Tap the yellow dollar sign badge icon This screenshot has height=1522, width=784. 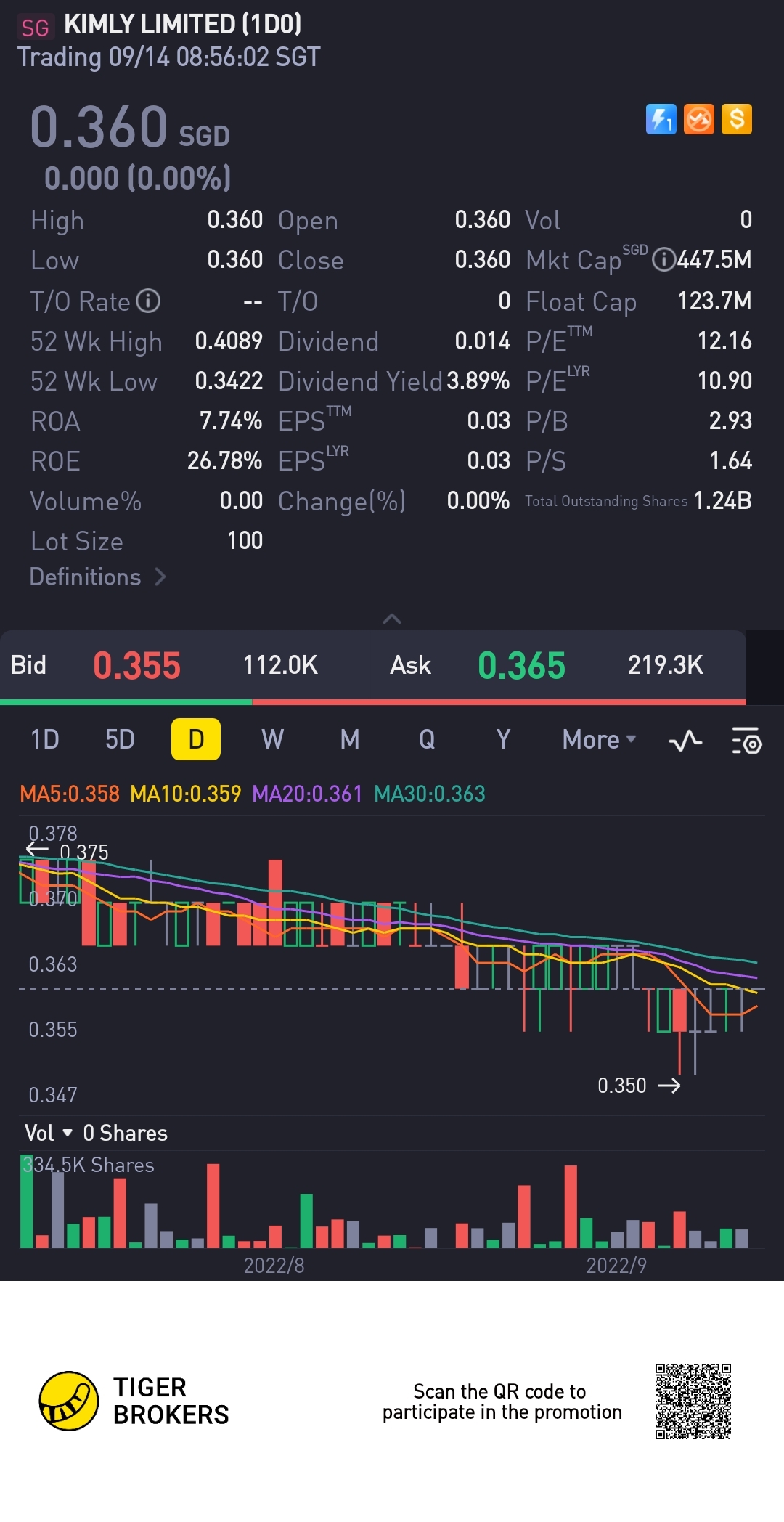click(737, 119)
